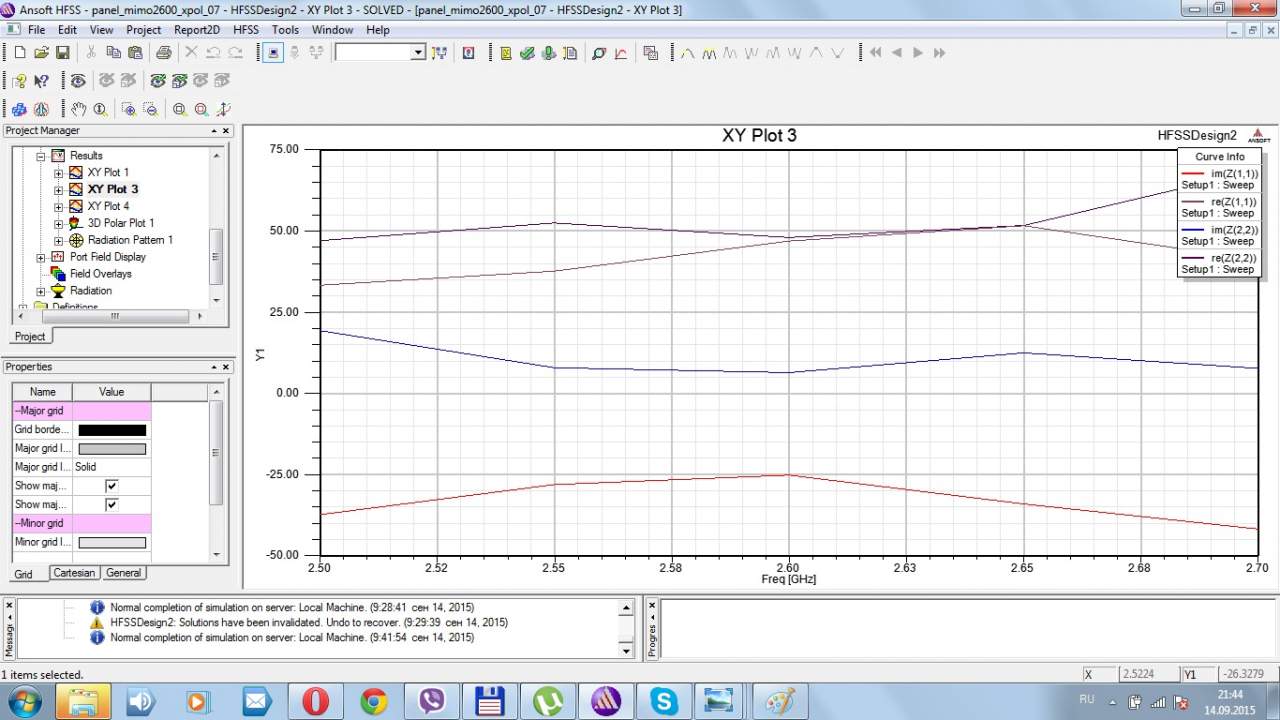The height and width of the screenshot is (720, 1280).
Task: Select XY Plot 4 in the project tree
Action: coord(108,206)
